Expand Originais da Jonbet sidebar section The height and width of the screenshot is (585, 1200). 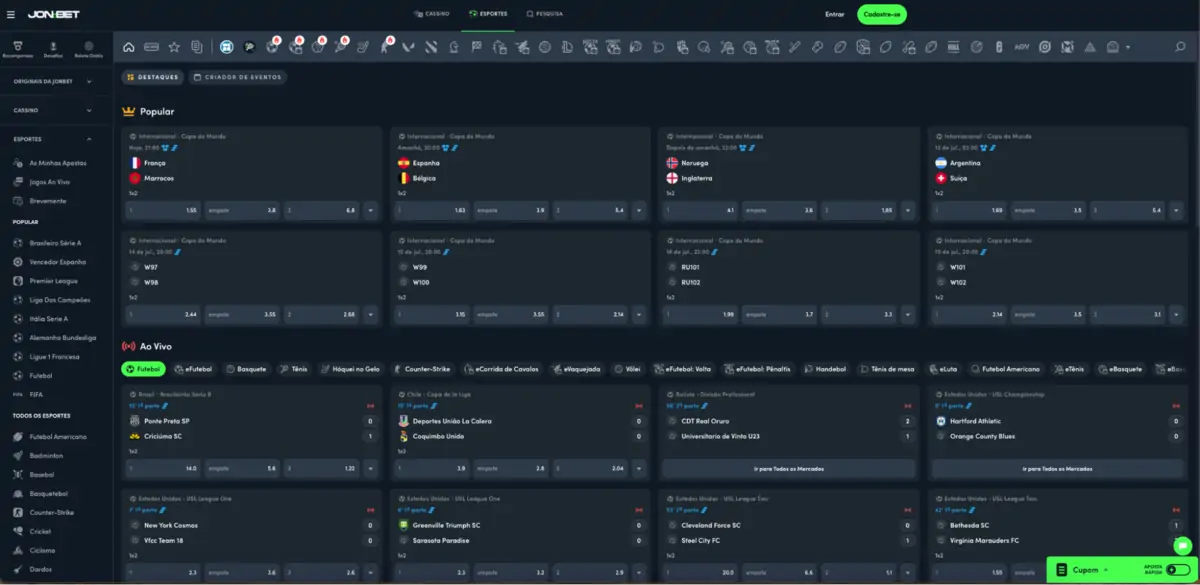click(x=52, y=81)
